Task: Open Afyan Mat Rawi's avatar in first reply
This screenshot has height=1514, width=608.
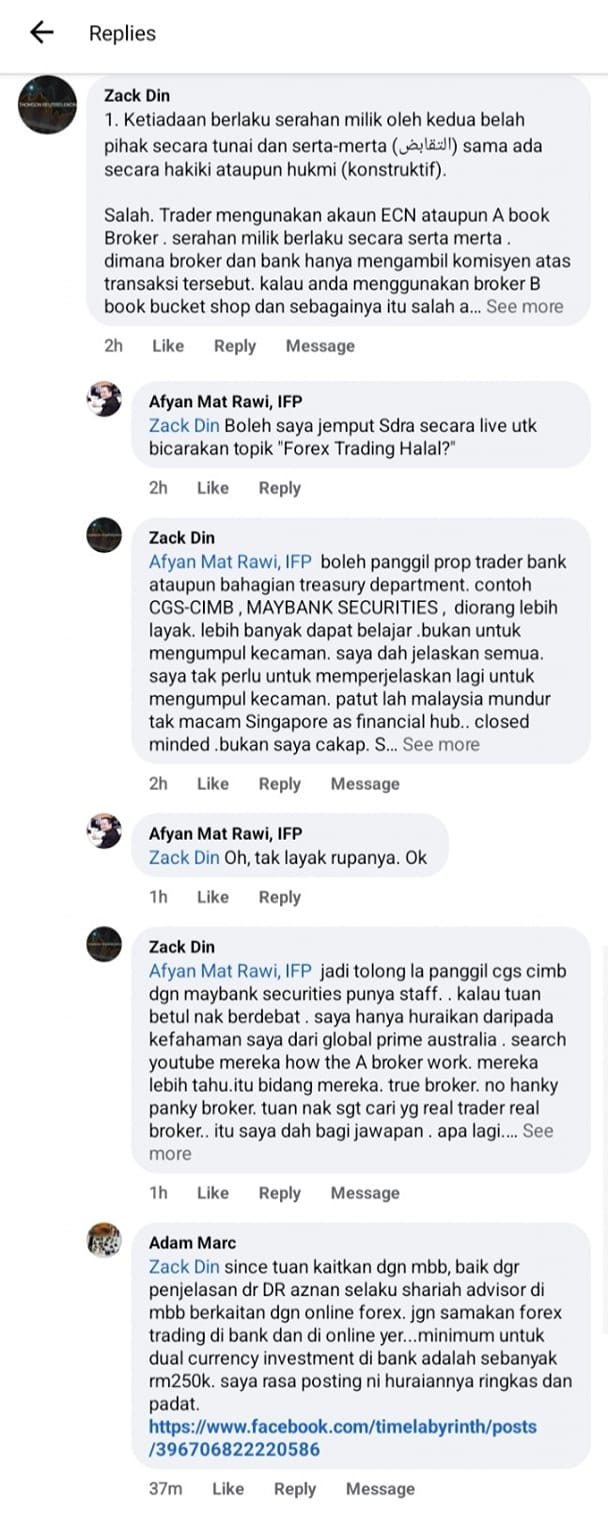Action: [104, 400]
